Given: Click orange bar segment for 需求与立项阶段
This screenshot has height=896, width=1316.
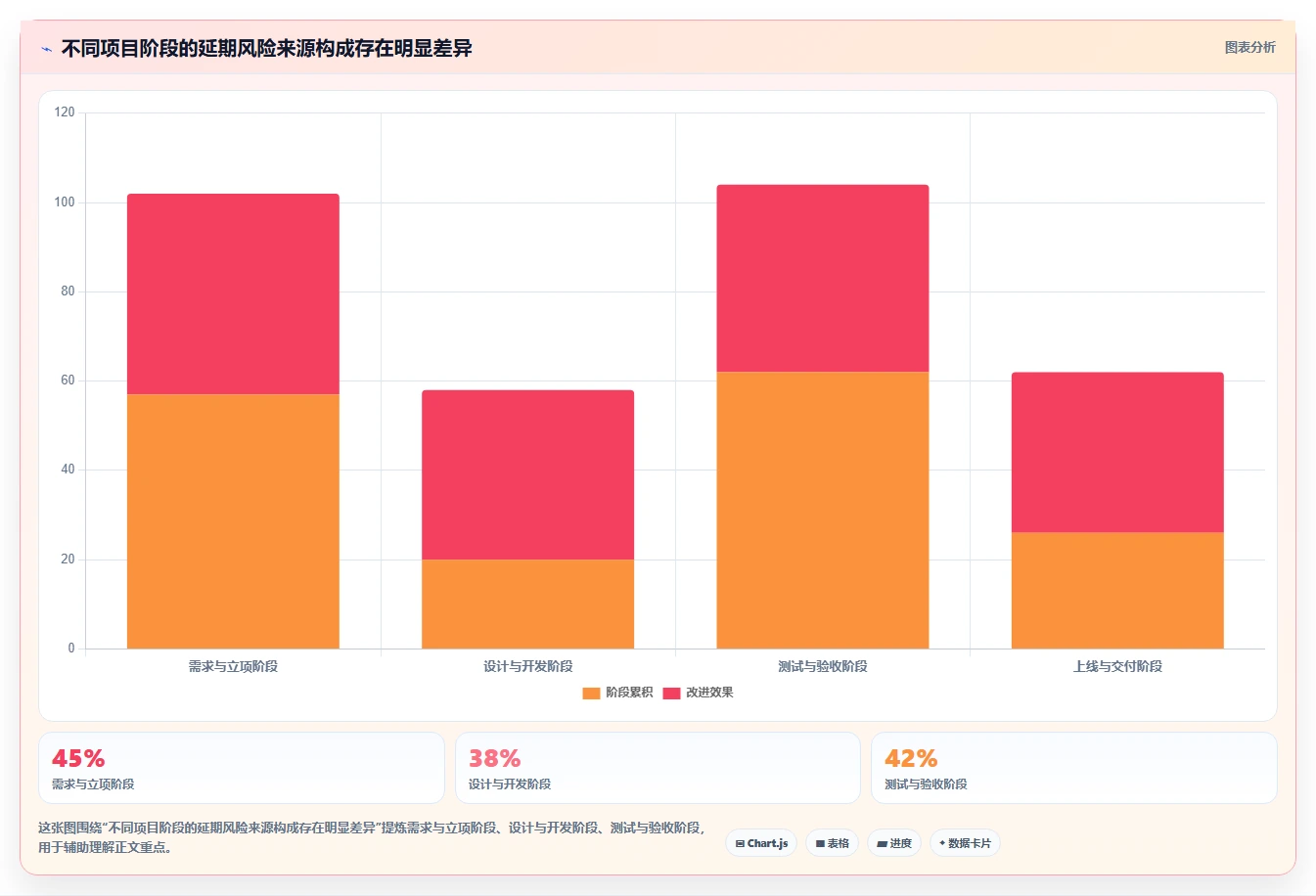Looking at the screenshot, I should 233,521.
